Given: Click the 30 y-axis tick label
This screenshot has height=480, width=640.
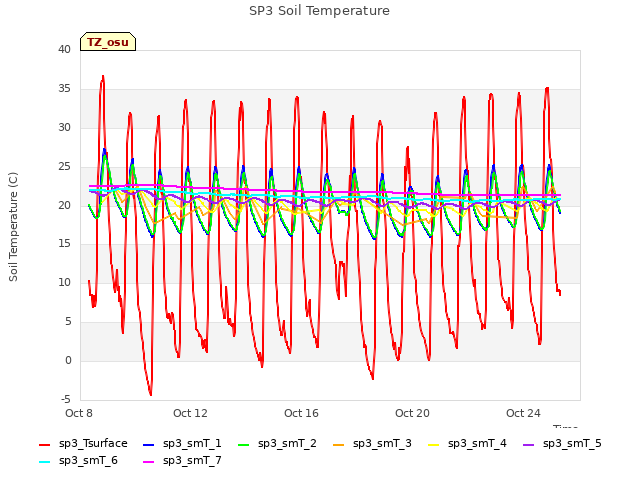Looking at the screenshot, I should tap(64, 127).
